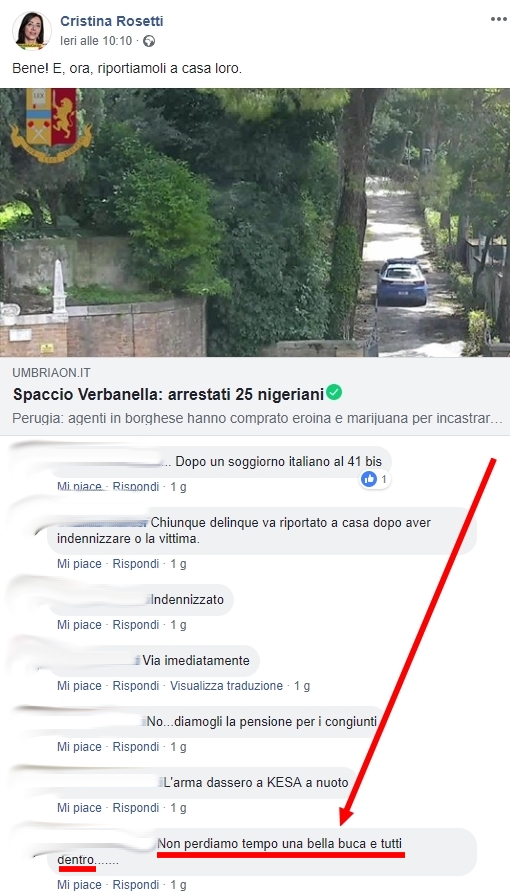The height and width of the screenshot is (896, 513).
Task: Click the UMBRIAON.IT source label
Action: 51,373
